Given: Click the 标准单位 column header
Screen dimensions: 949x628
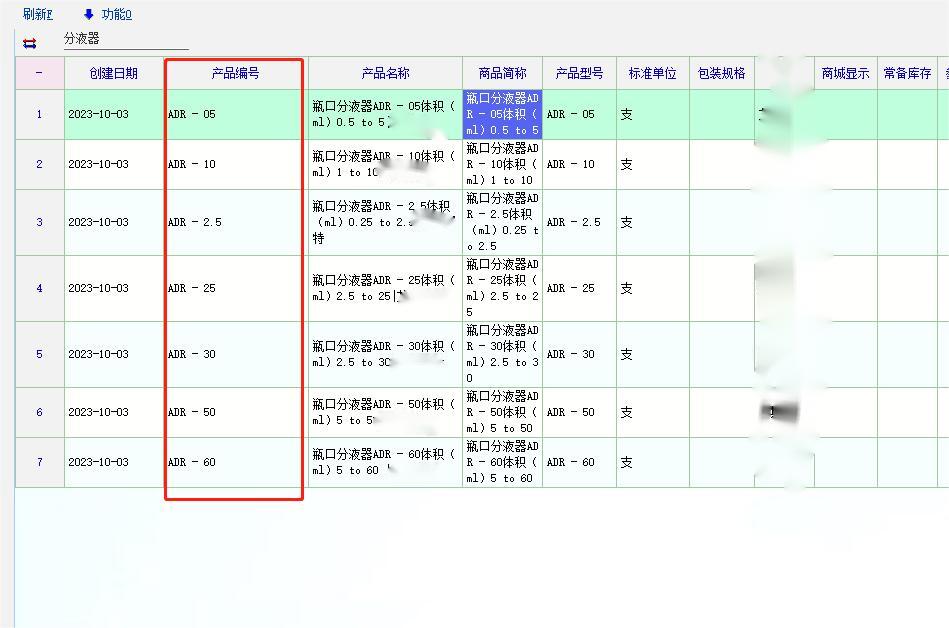Looking at the screenshot, I should click(652, 73).
